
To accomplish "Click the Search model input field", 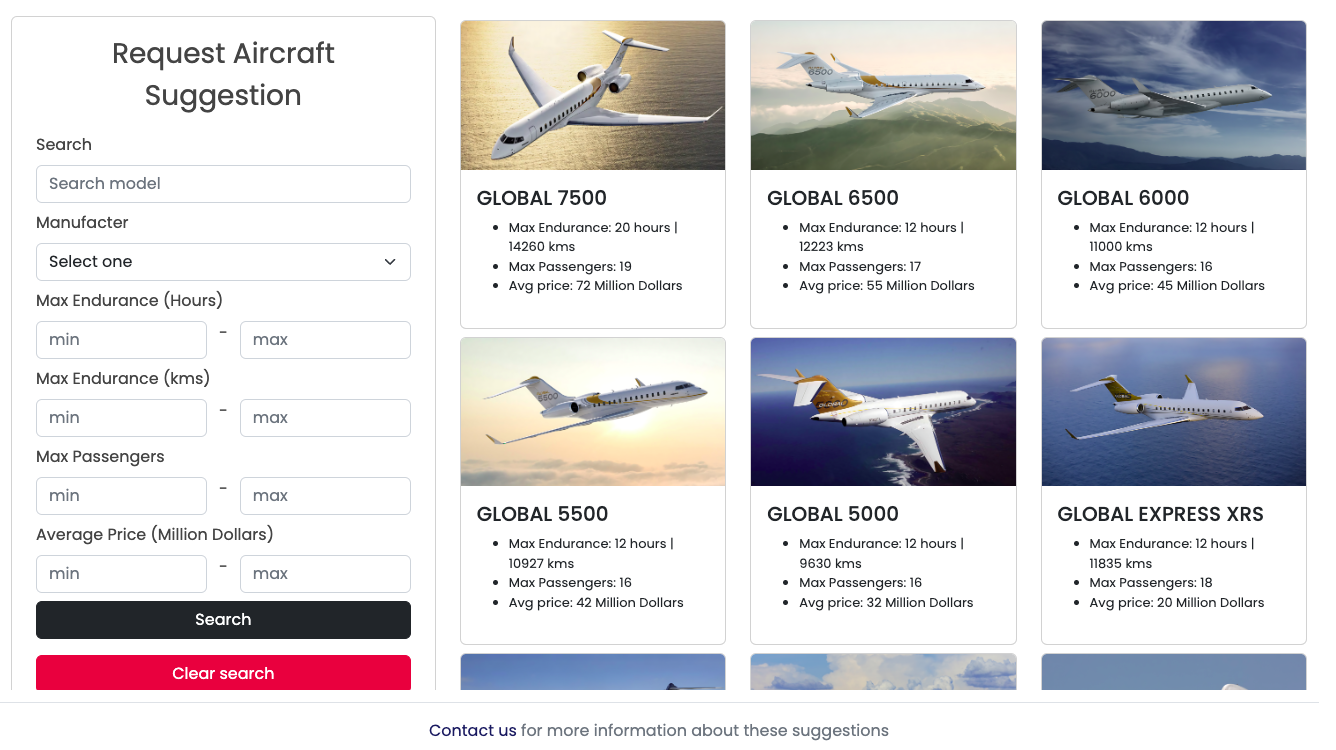I will click(x=223, y=184).
